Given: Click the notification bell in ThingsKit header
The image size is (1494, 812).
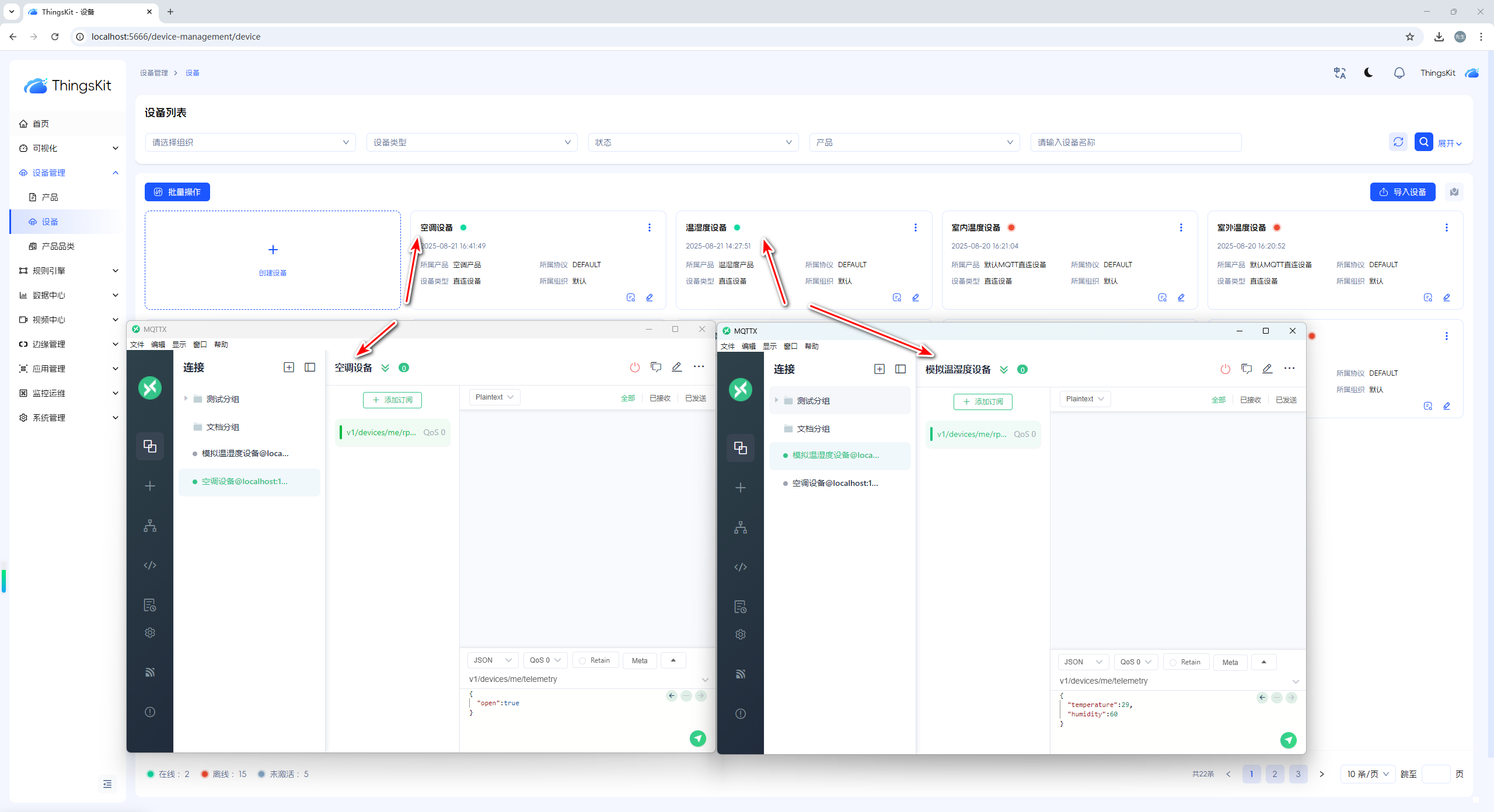Looking at the screenshot, I should coord(1399,73).
